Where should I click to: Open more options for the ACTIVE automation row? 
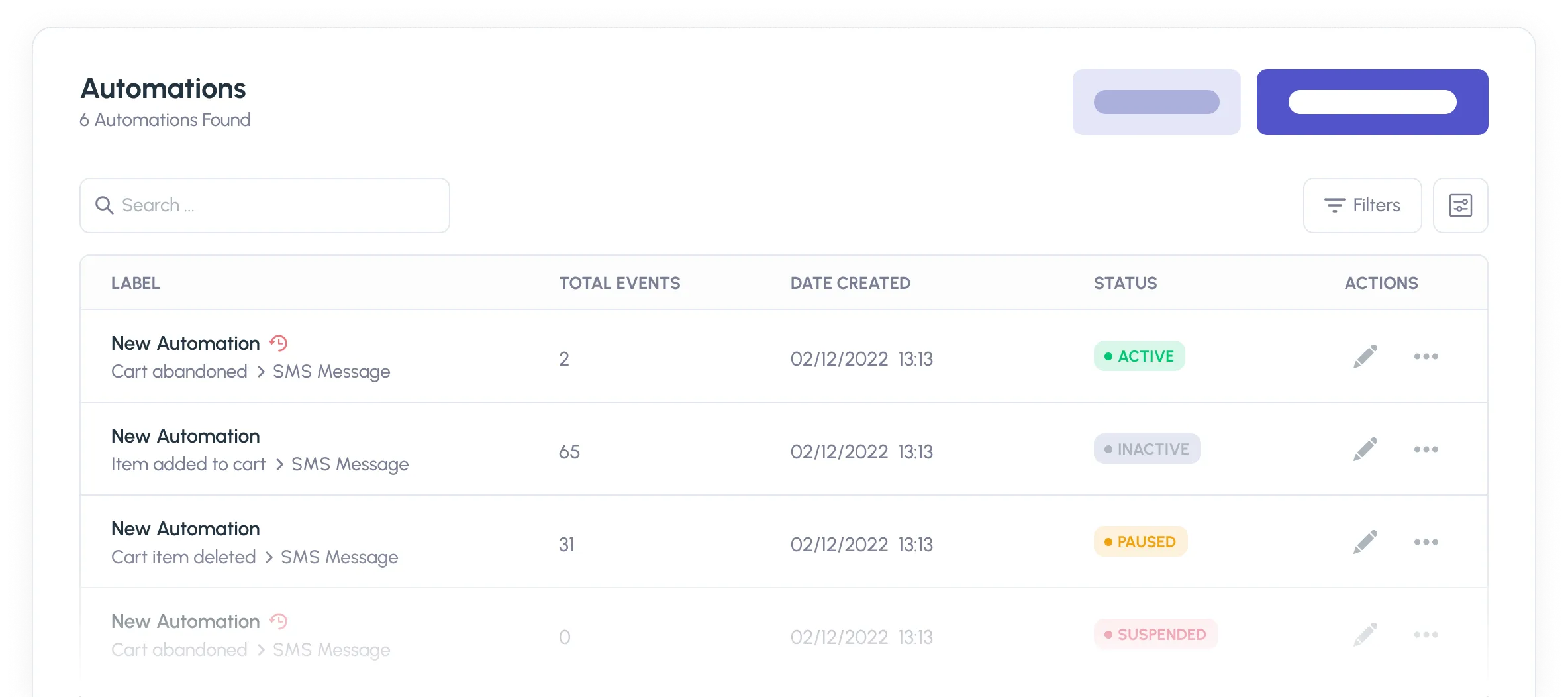coord(1426,356)
